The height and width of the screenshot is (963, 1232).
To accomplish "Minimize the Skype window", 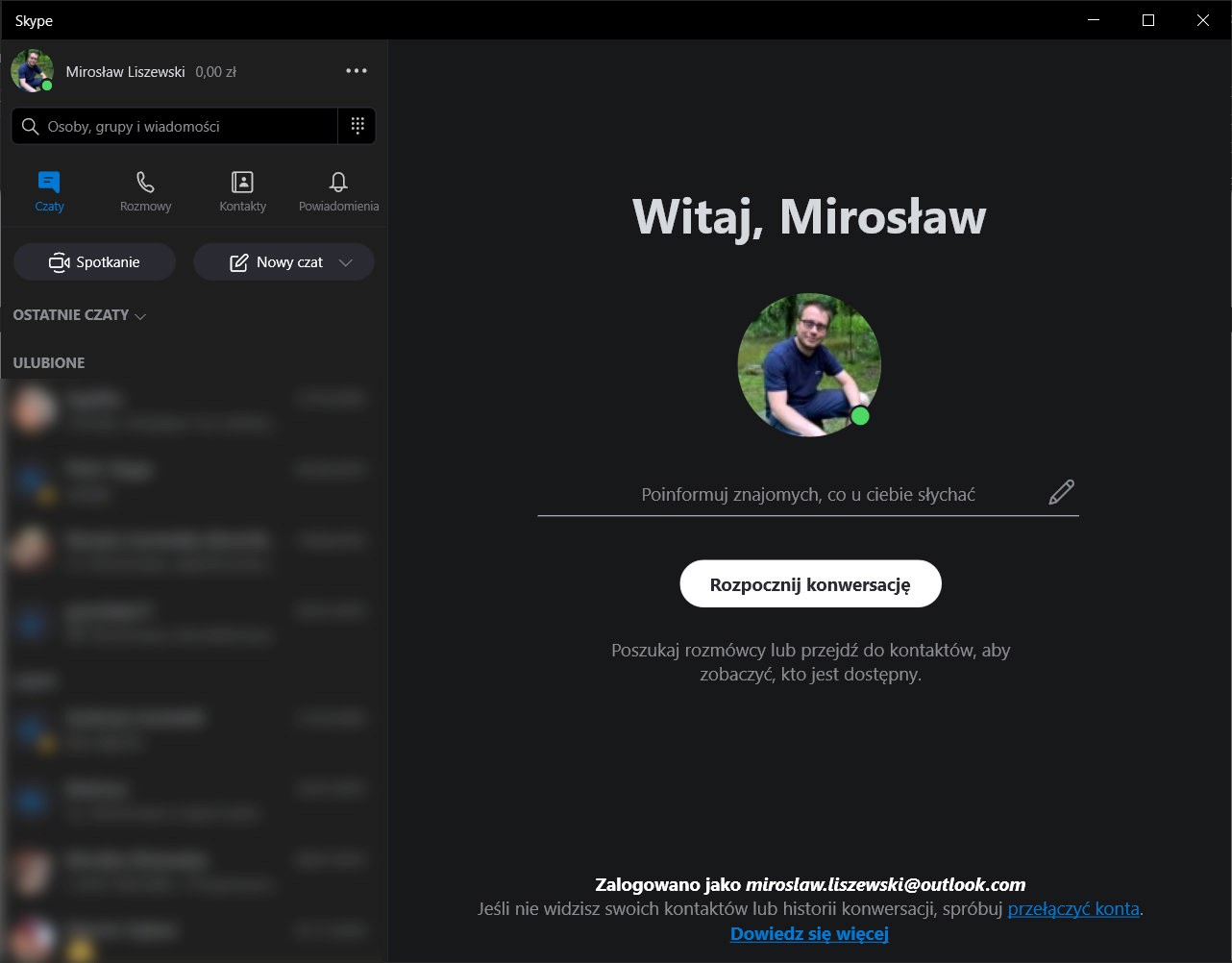I will (x=1093, y=20).
